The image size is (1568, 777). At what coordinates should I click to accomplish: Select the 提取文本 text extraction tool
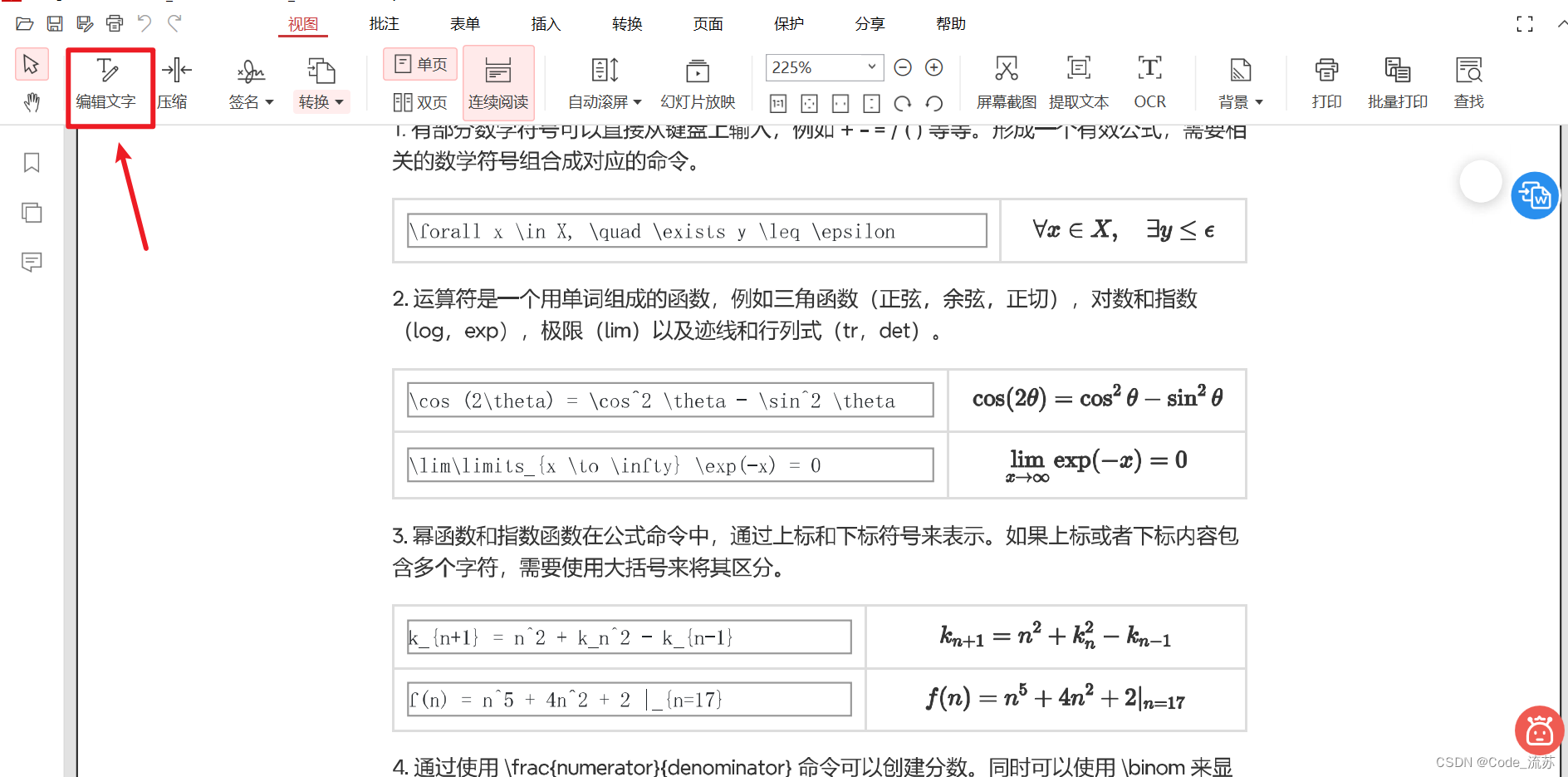pyautogui.click(x=1078, y=81)
